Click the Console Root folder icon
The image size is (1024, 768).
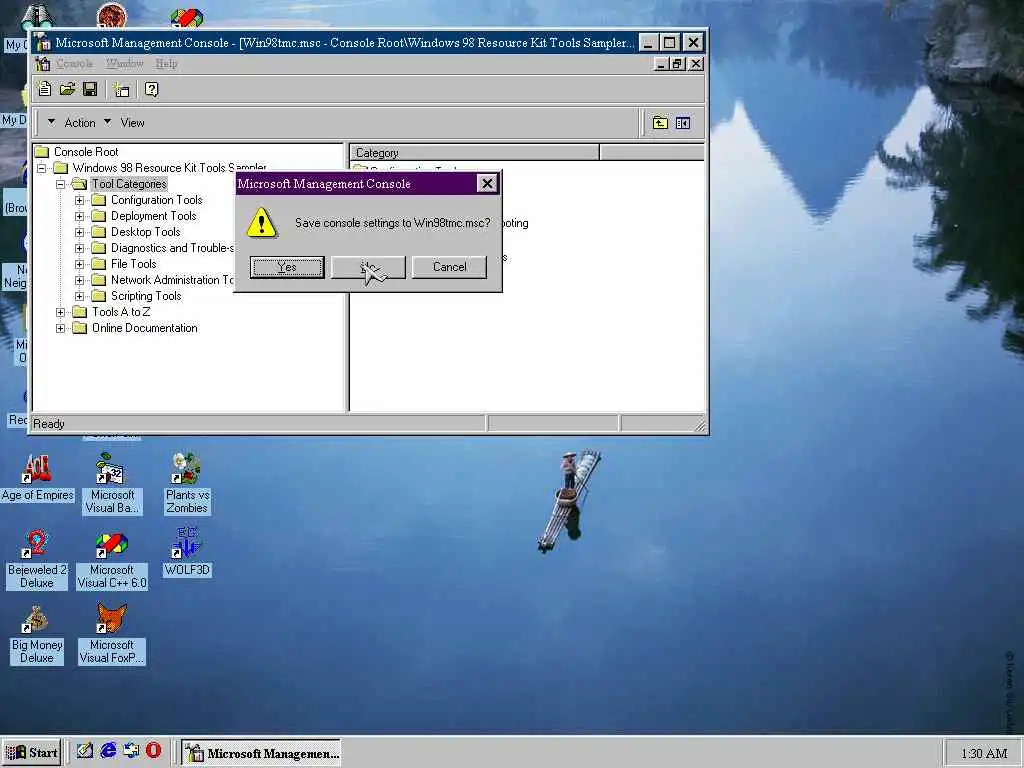pos(42,152)
